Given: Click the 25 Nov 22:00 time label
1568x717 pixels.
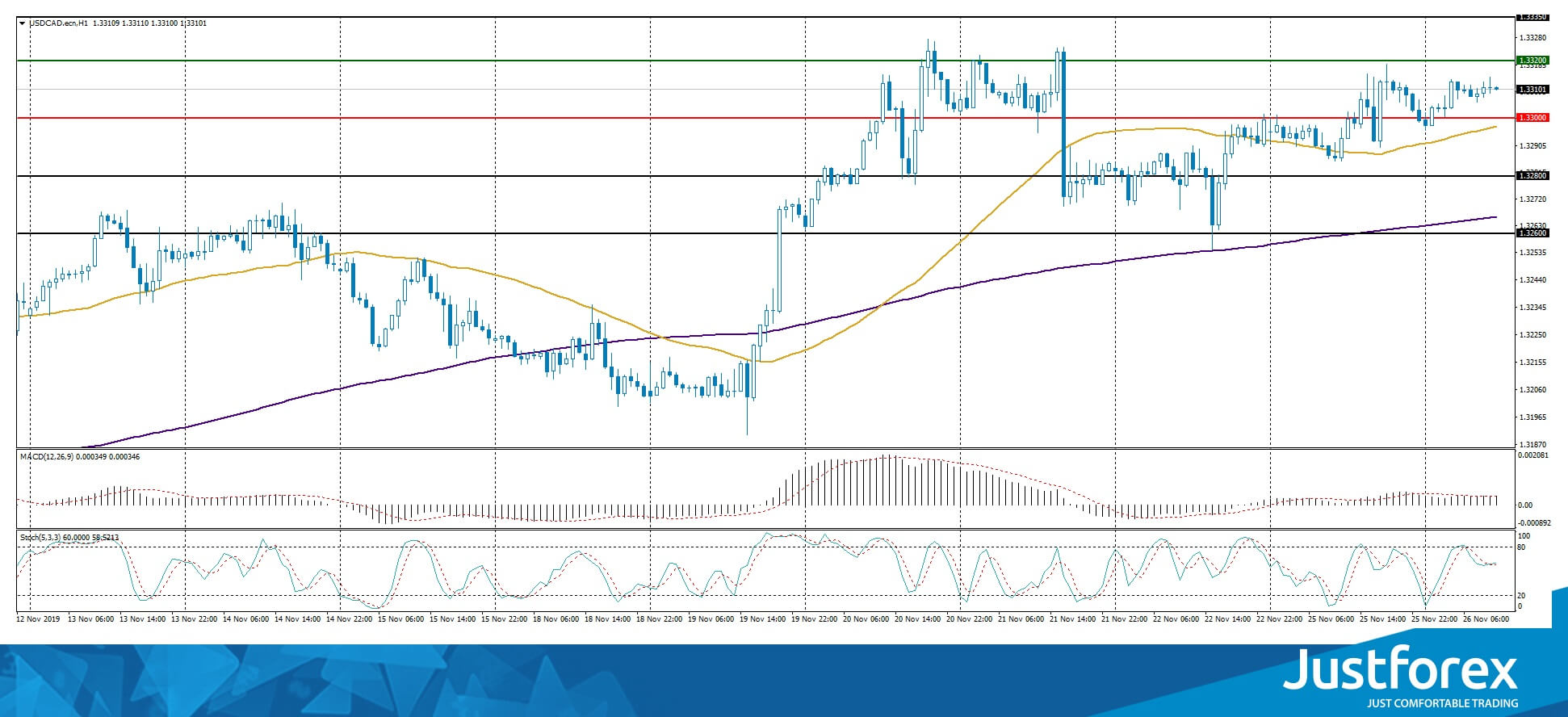Looking at the screenshot, I should [1435, 618].
